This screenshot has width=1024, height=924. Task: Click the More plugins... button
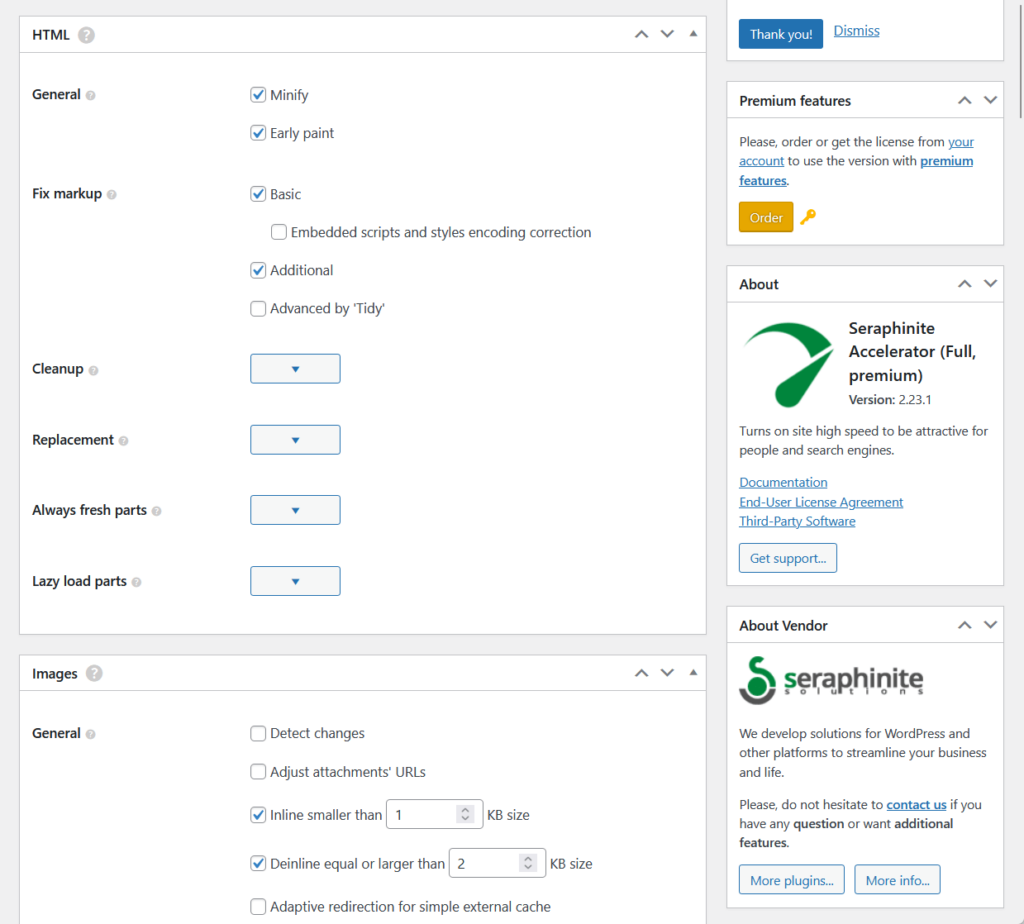point(792,880)
